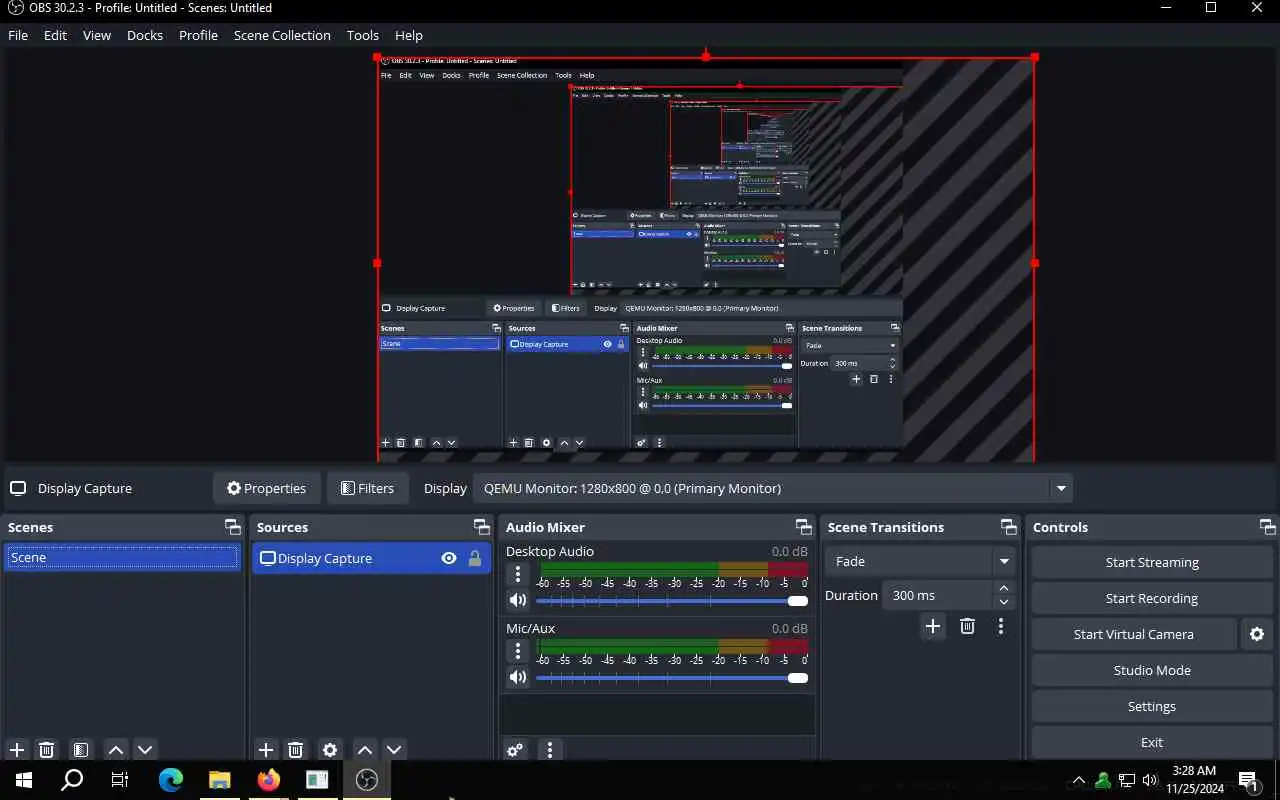Open Microsoft Edge from taskbar

pyautogui.click(x=171, y=780)
